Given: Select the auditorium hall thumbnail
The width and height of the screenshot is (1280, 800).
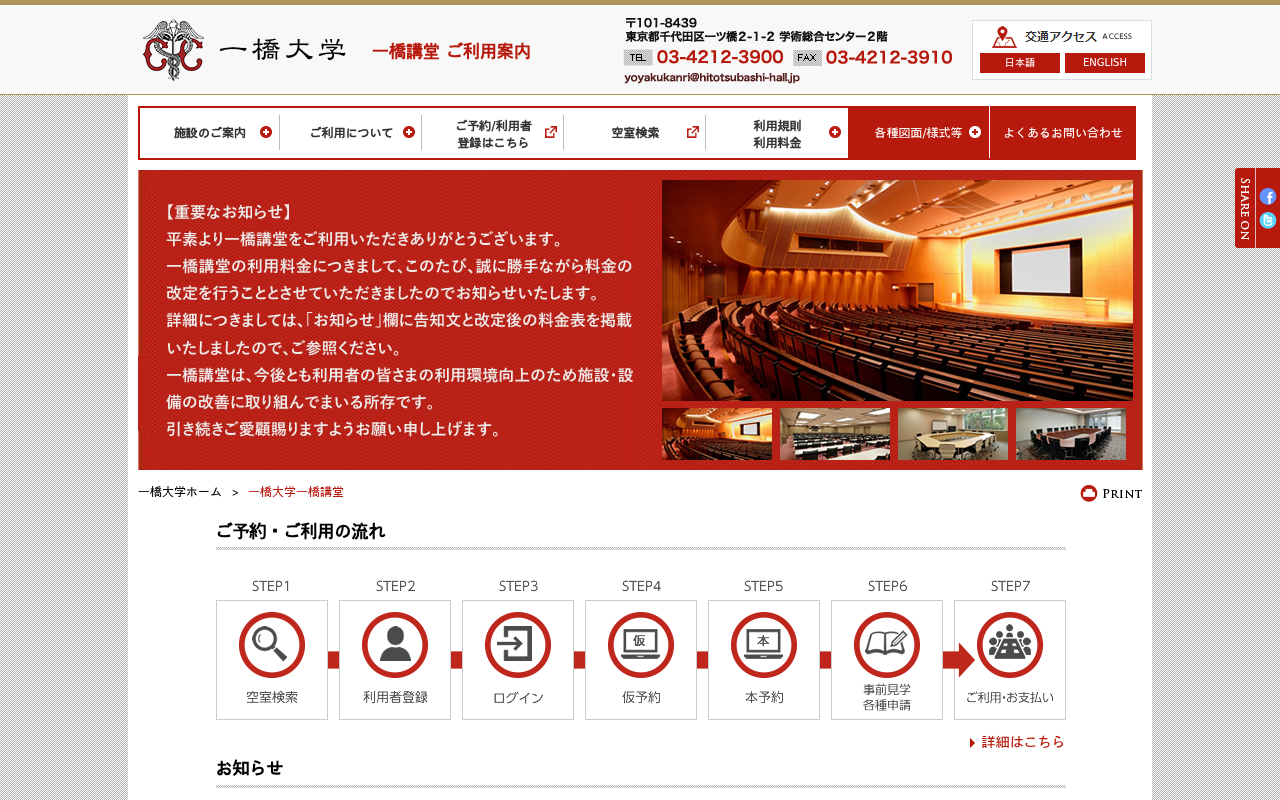Looking at the screenshot, I should click(717, 434).
